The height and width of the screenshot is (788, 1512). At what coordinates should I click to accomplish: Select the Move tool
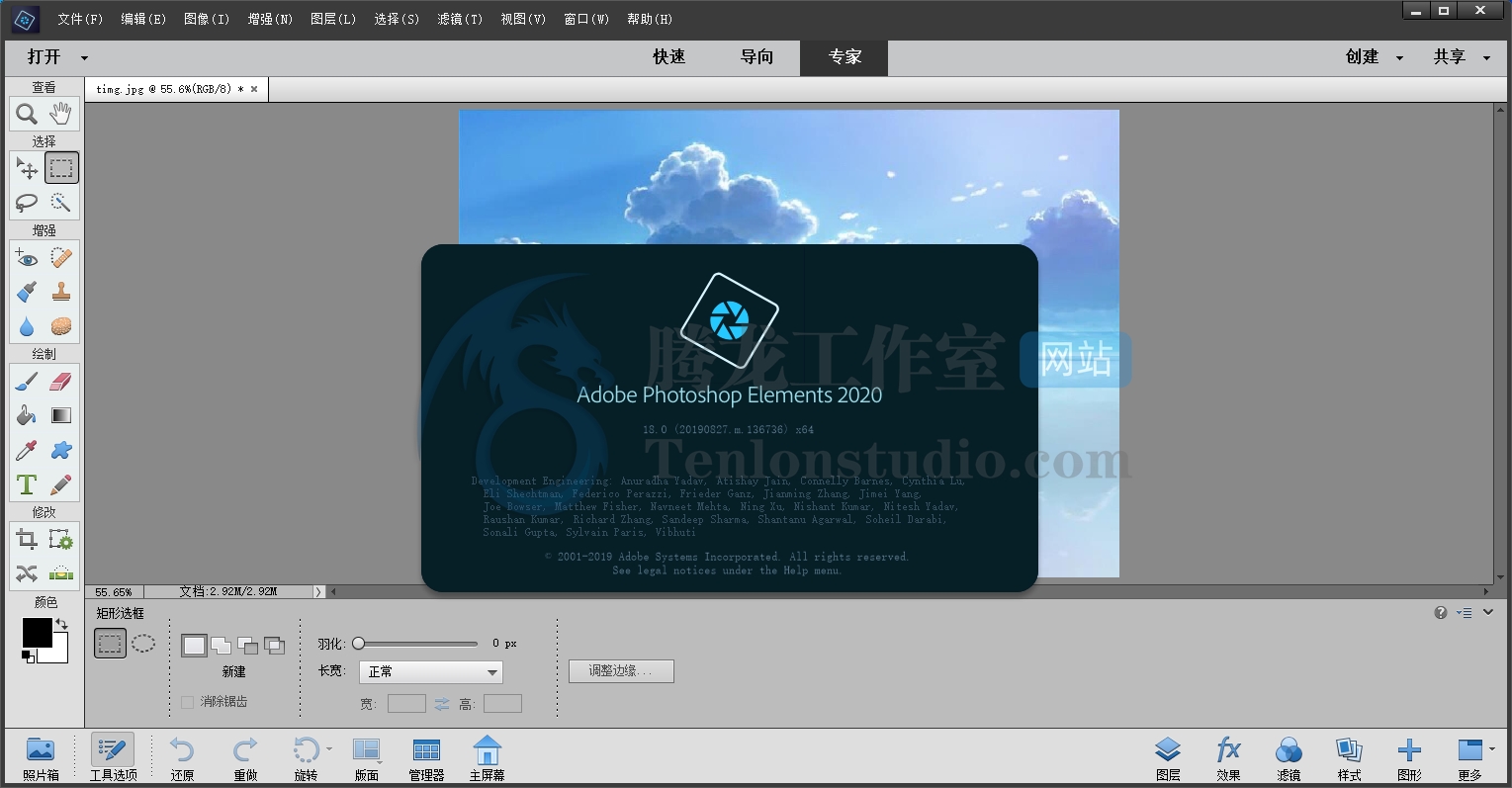(x=27, y=168)
